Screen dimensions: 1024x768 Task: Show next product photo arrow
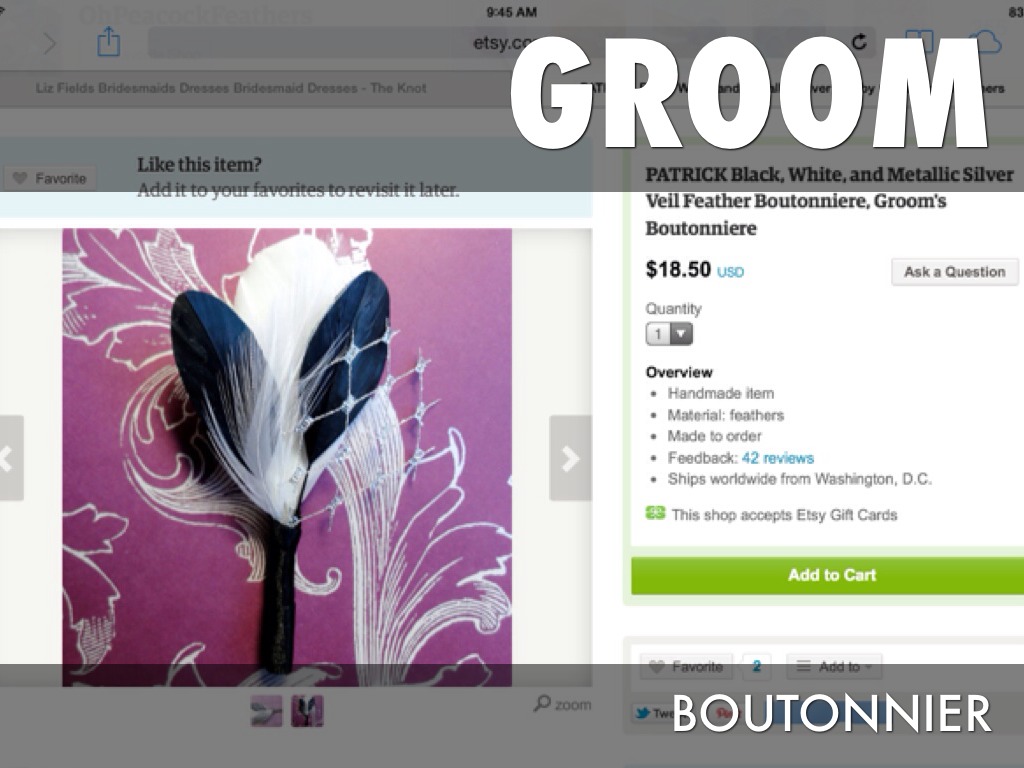pyautogui.click(x=570, y=458)
